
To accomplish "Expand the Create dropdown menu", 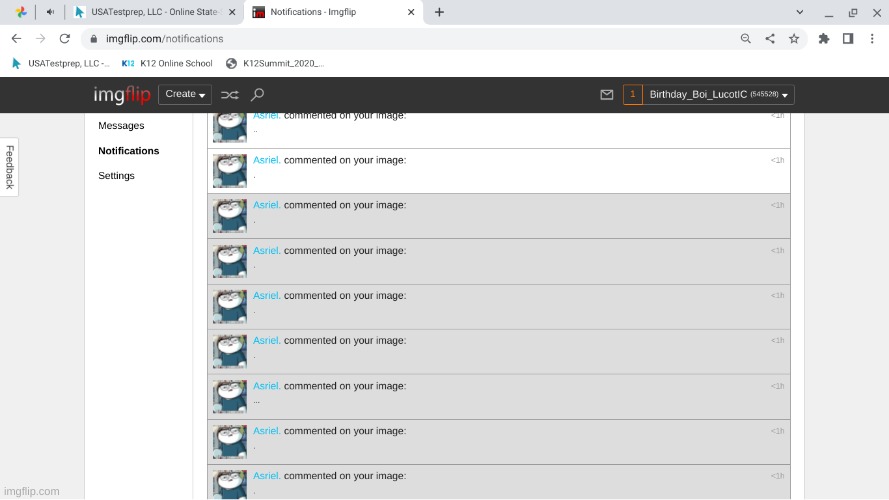I will point(185,95).
